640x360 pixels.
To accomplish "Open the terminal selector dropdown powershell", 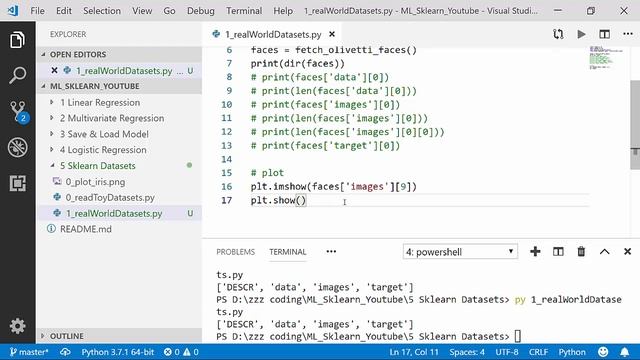I will click(x=460, y=251).
